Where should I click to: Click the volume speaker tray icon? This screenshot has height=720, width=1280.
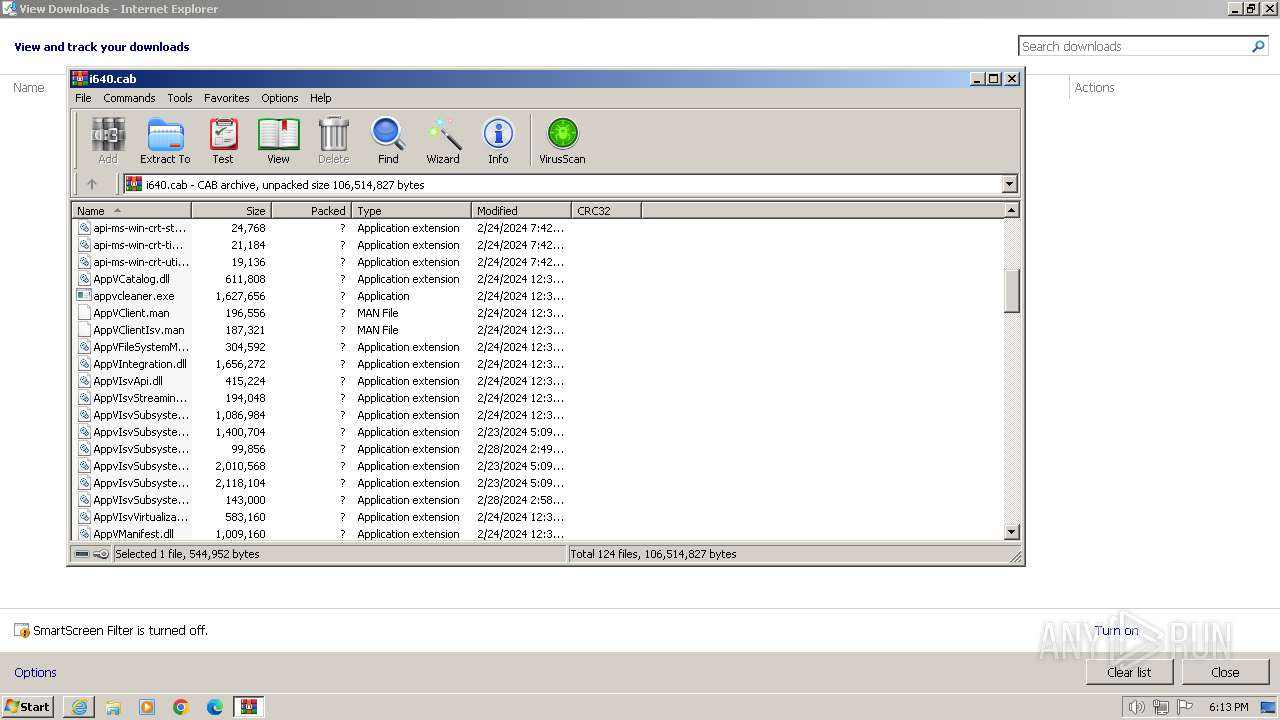(x=1137, y=707)
